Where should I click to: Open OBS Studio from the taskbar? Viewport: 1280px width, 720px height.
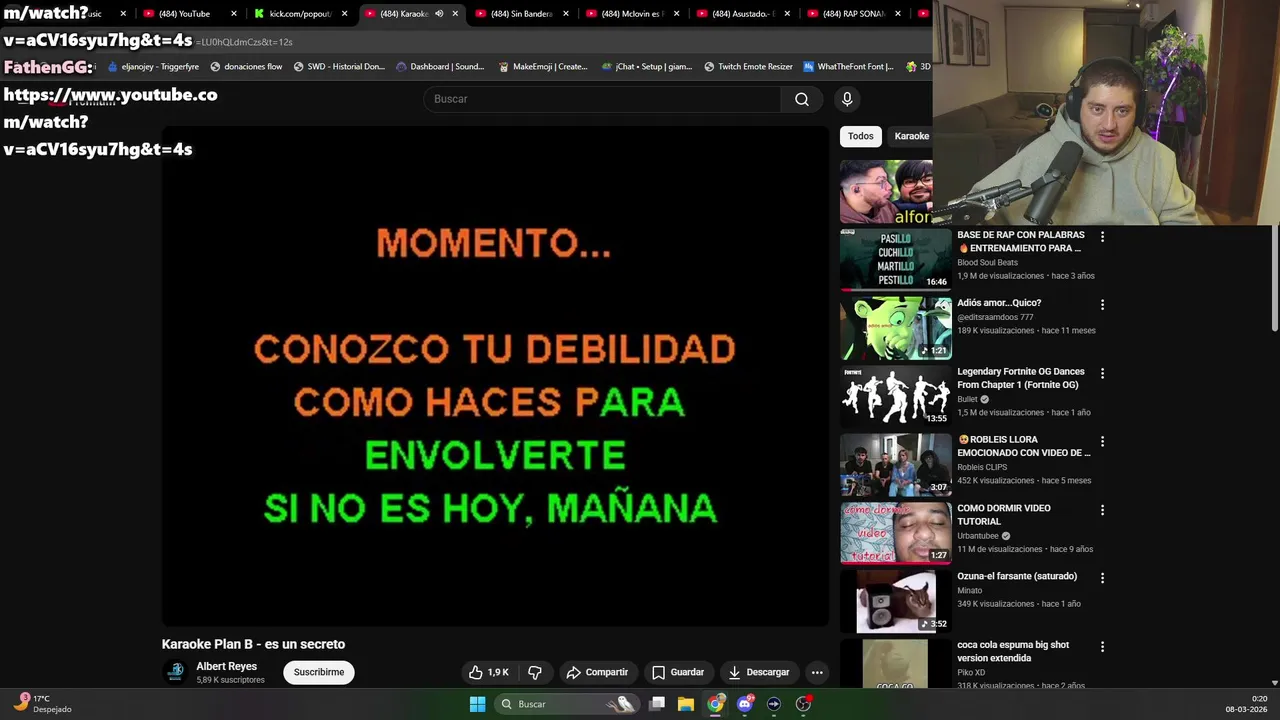click(803, 704)
